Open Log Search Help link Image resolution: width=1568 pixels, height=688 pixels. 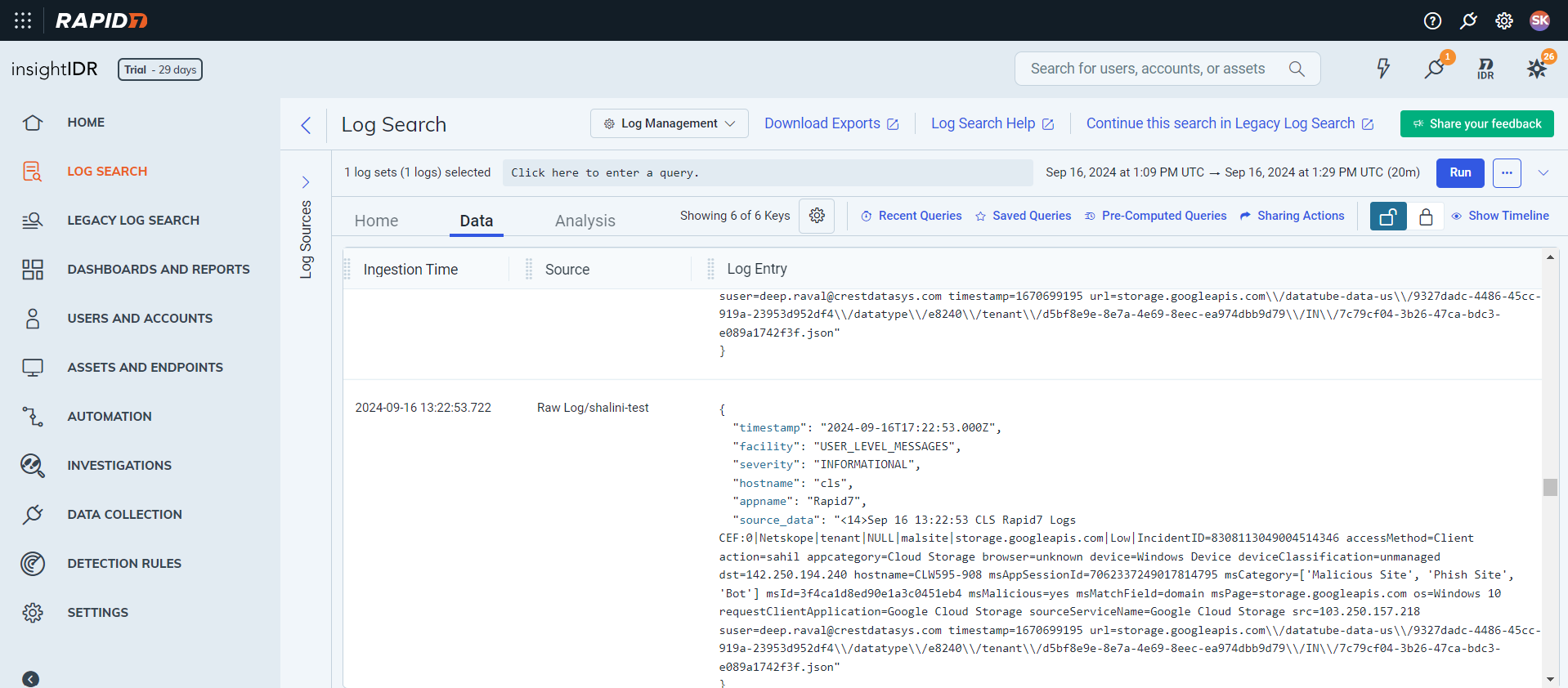[992, 123]
